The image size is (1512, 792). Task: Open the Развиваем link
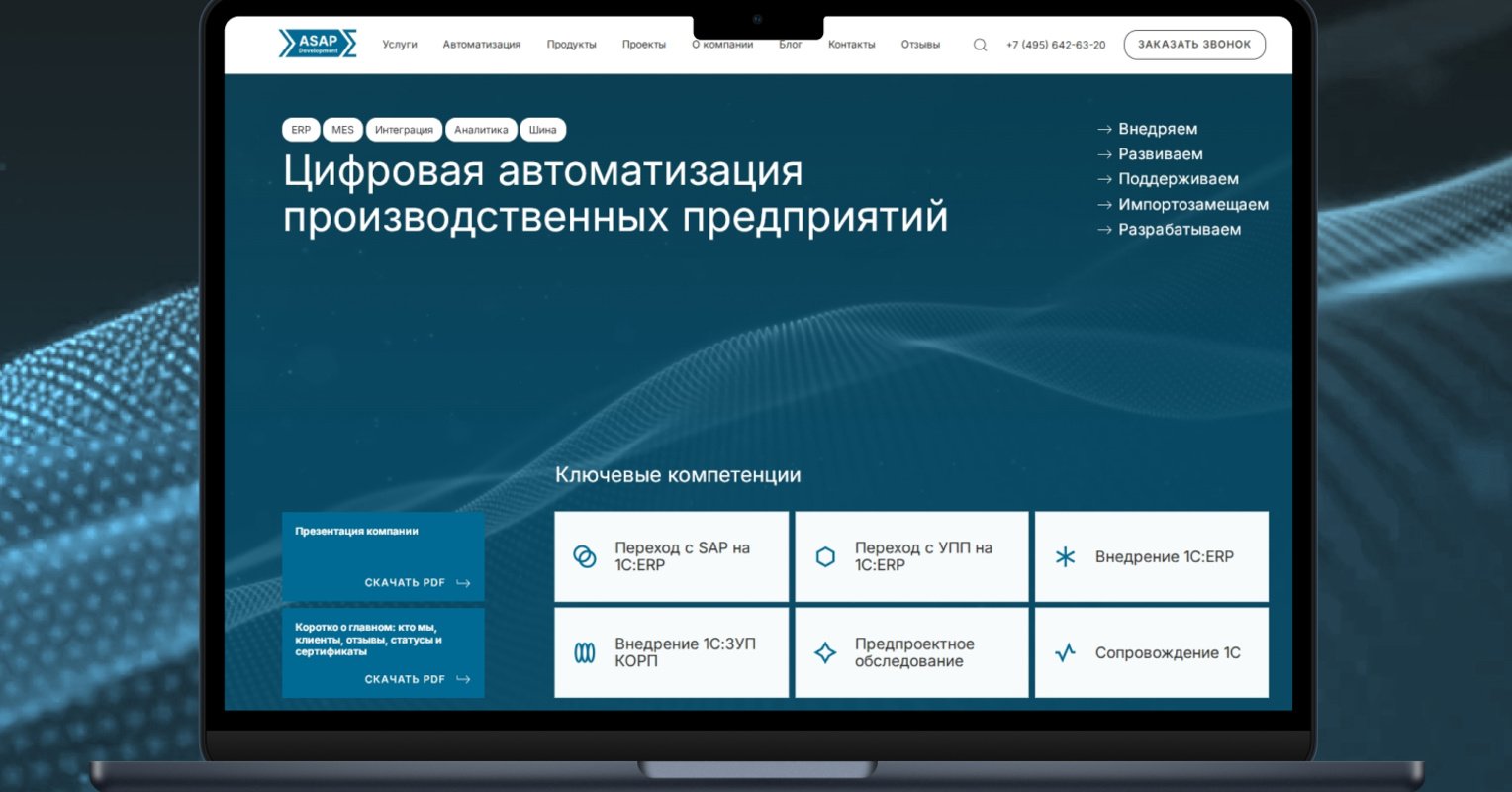(x=1161, y=154)
